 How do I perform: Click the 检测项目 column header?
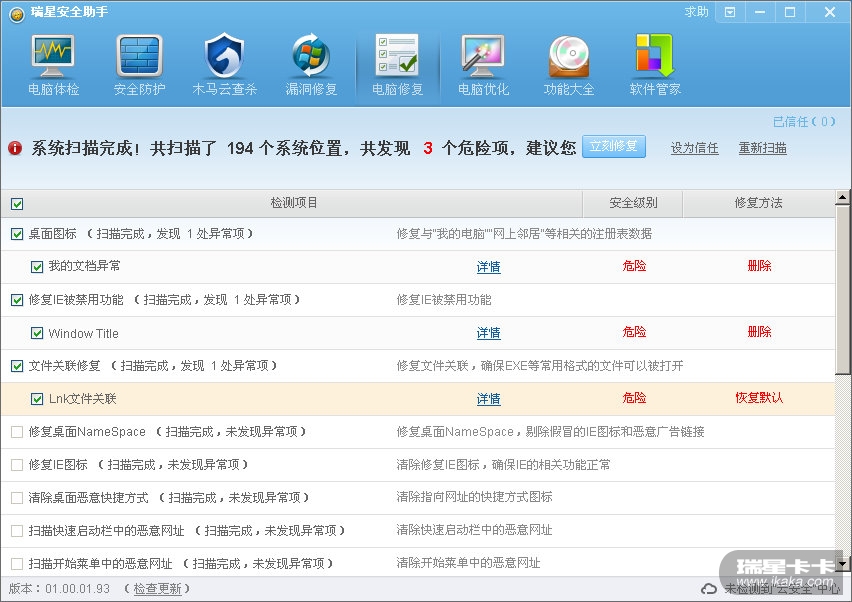click(294, 203)
